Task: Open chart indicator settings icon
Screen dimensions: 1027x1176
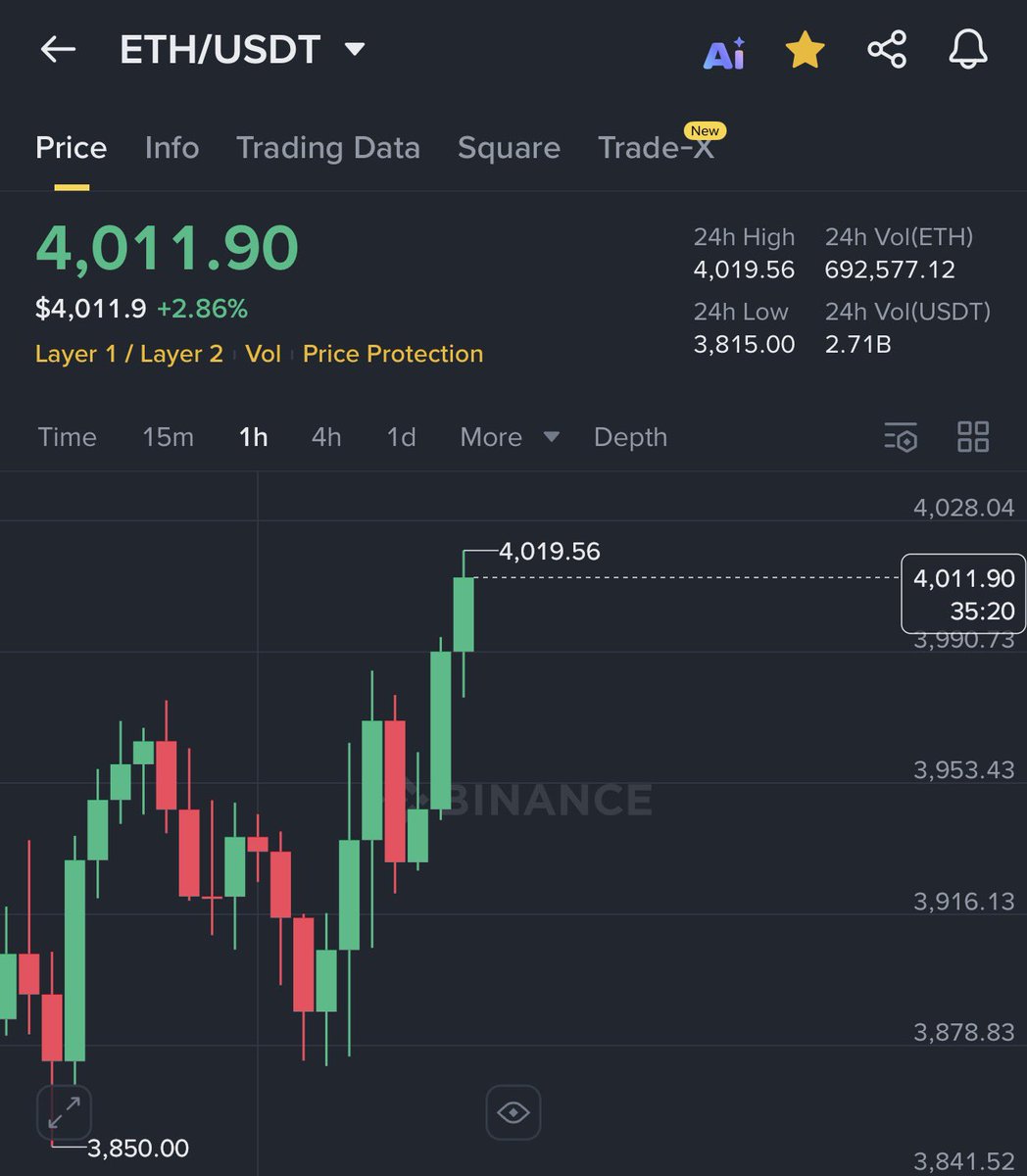Action: [x=900, y=438]
